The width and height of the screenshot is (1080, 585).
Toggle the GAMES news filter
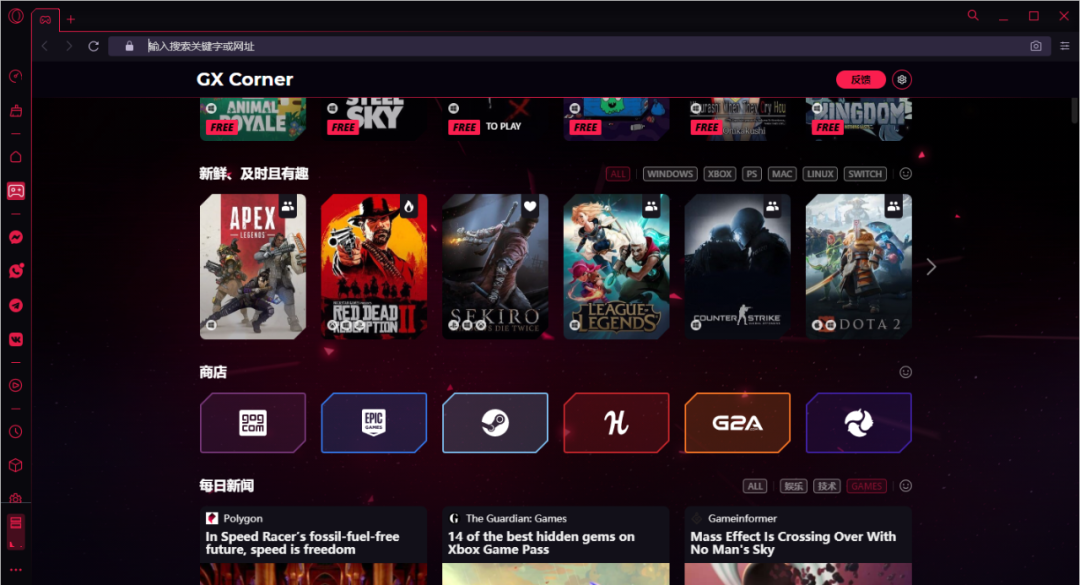pos(866,486)
